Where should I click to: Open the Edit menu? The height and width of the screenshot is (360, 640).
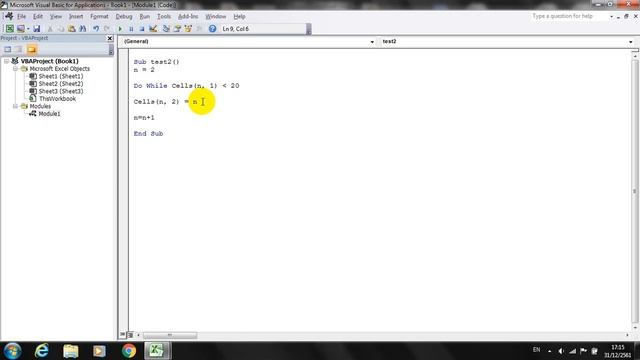[38, 16]
